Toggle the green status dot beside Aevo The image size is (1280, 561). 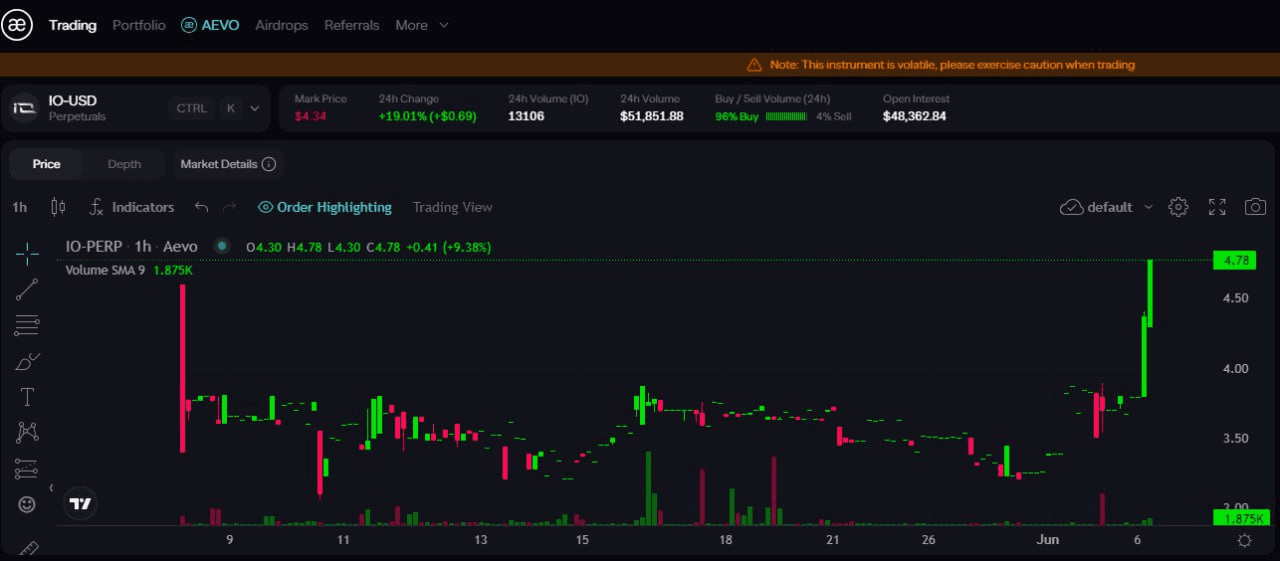(x=221, y=246)
